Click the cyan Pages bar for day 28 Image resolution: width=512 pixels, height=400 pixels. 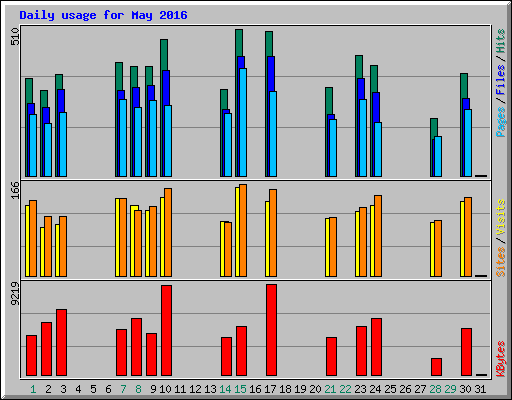(438, 156)
